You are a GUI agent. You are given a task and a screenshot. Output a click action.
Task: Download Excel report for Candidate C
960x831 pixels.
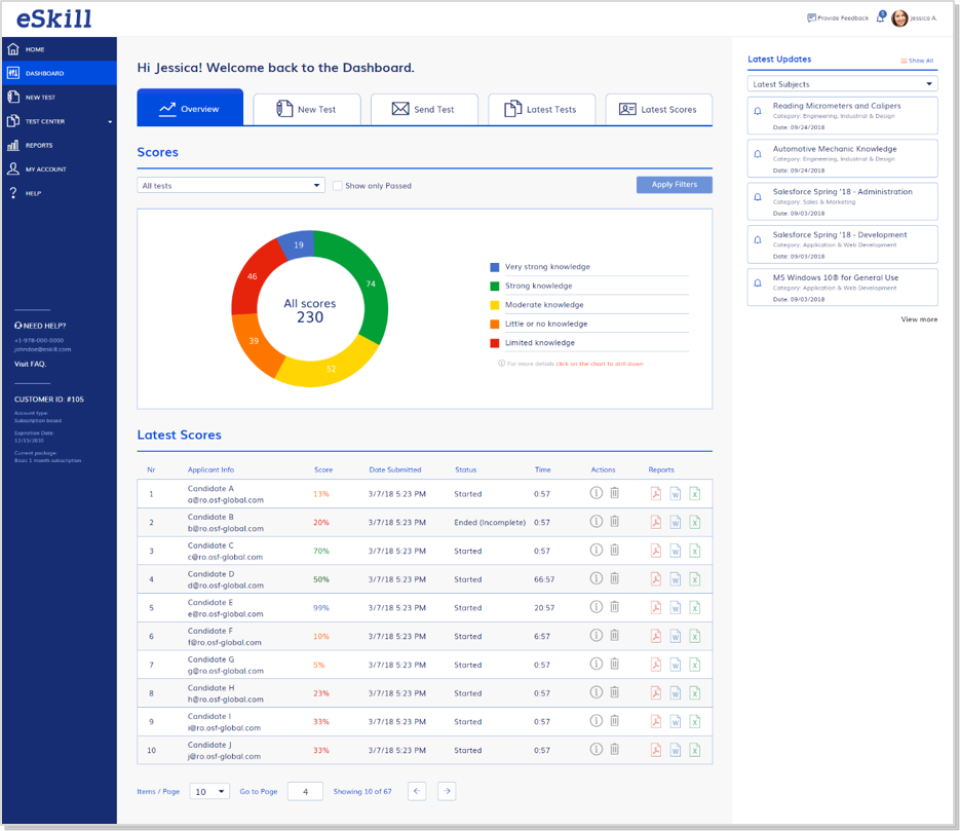click(x=694, y=550)
